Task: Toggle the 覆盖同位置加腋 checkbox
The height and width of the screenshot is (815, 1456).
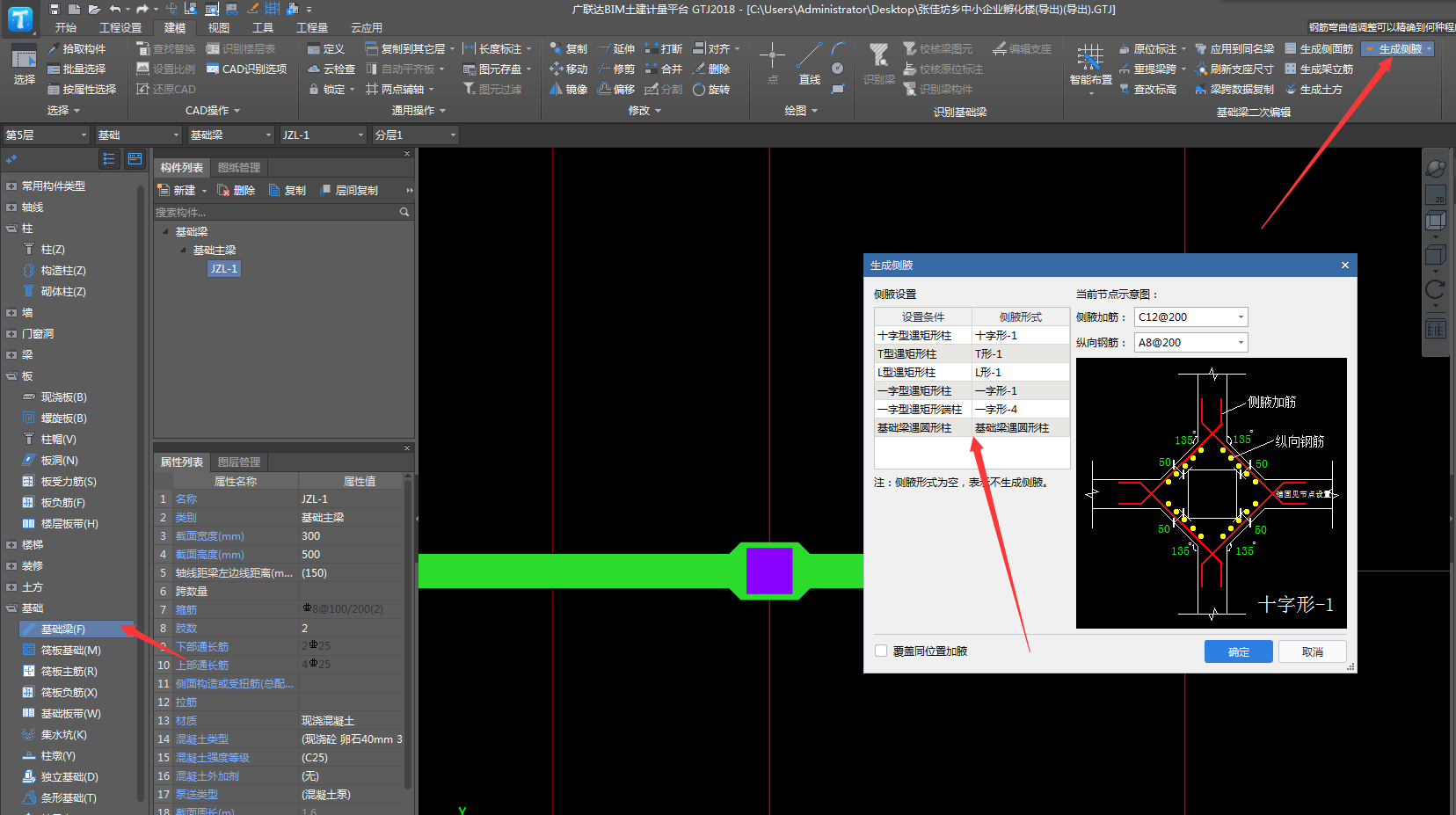Action: (x=881, y=651)
